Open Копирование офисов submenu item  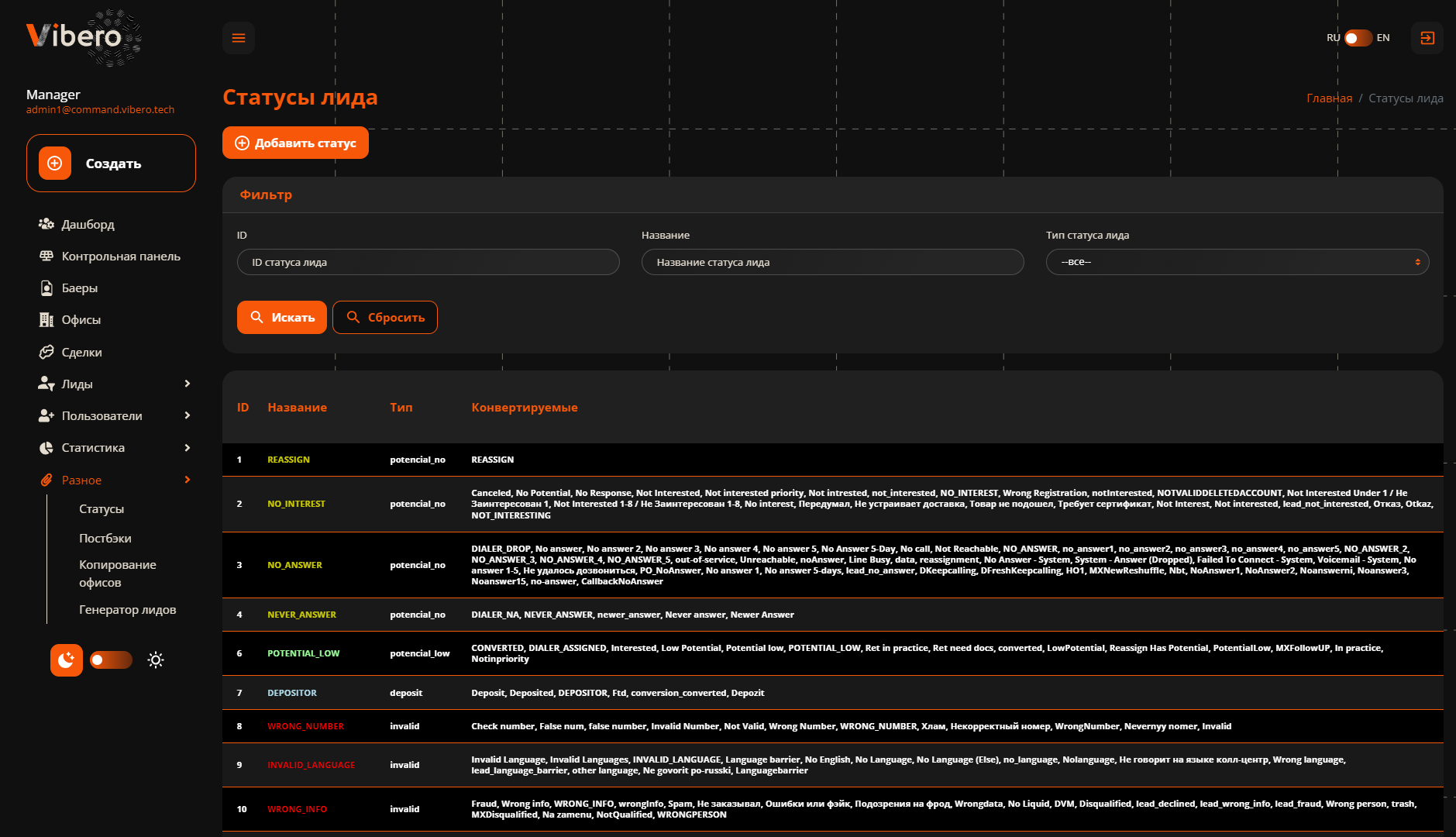[118, 573]
